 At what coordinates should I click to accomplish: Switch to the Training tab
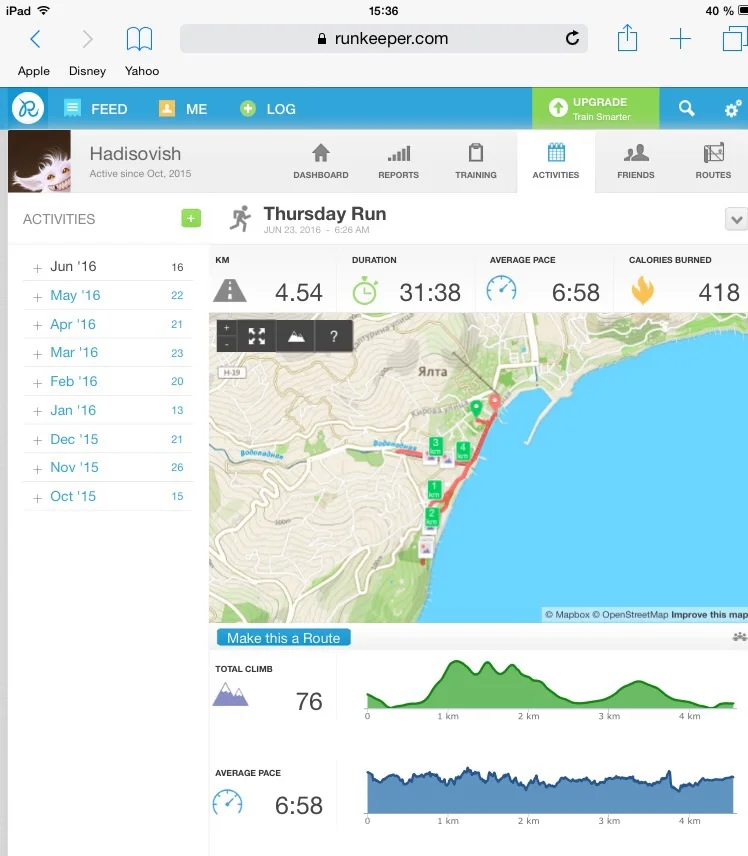click(x=476, y=161)
